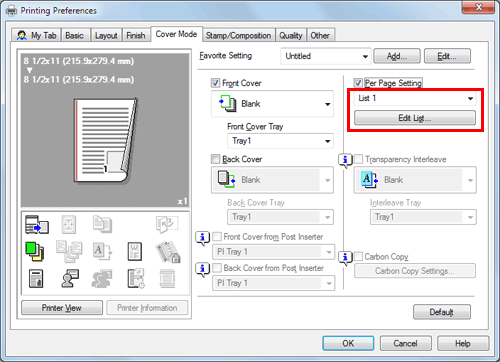The height and width of the screenshot is (362, 500).
Task: Click info icon beside Transparency Interleave
Action: tap(345, 161)
